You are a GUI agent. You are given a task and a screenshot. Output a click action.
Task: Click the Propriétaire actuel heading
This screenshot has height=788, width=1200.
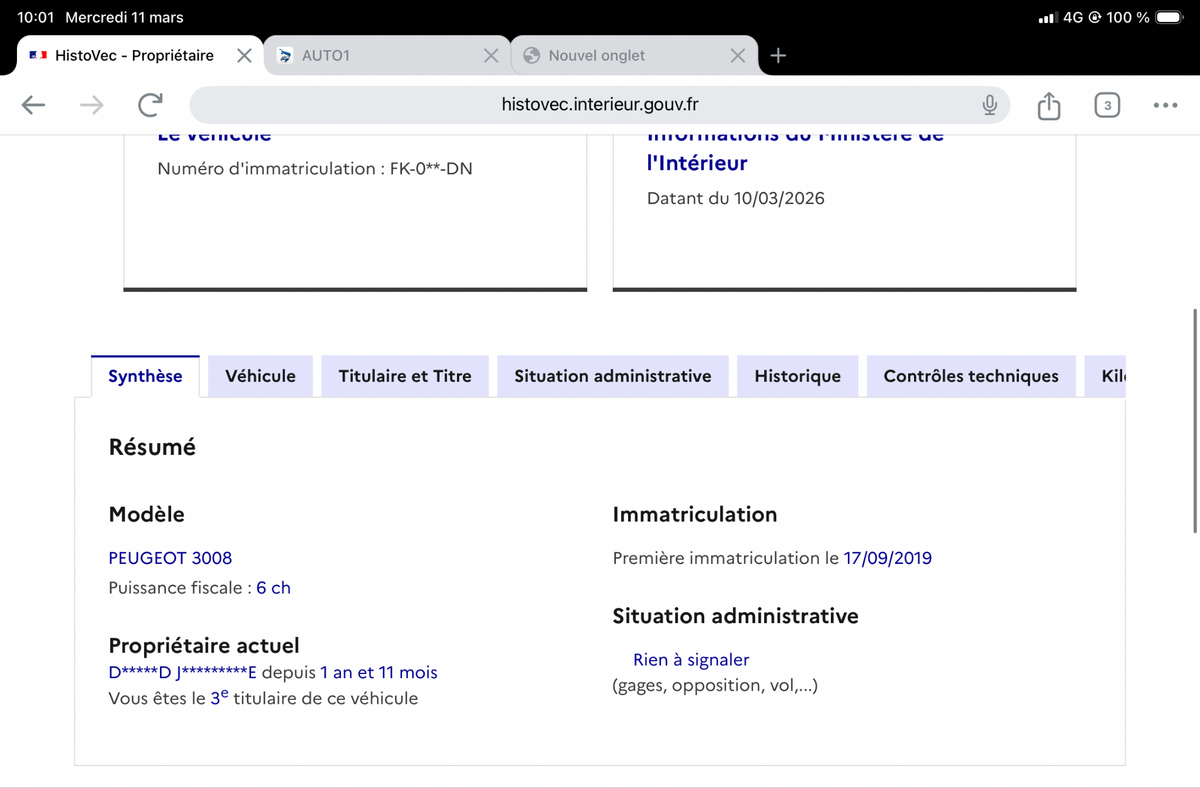point(204,646)
